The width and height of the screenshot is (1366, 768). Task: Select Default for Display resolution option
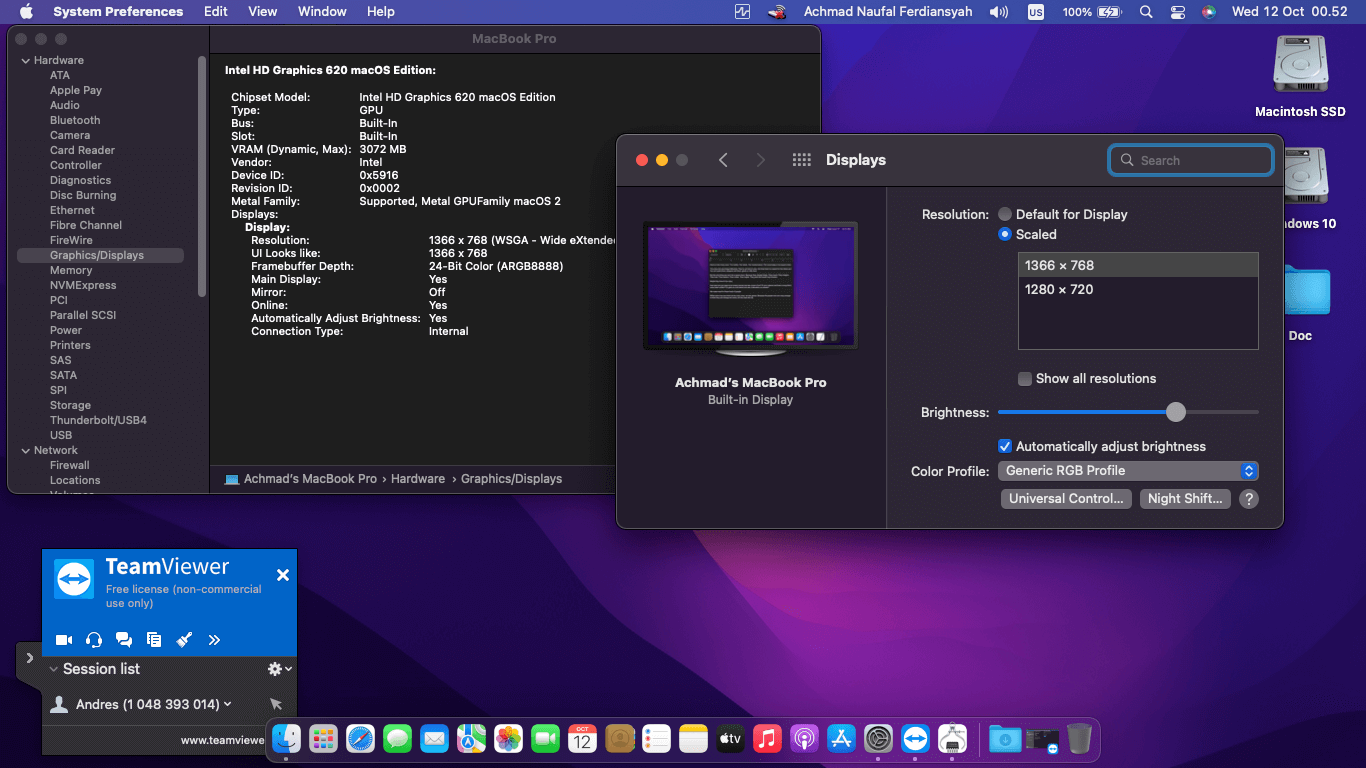[x=1005, y=214]
